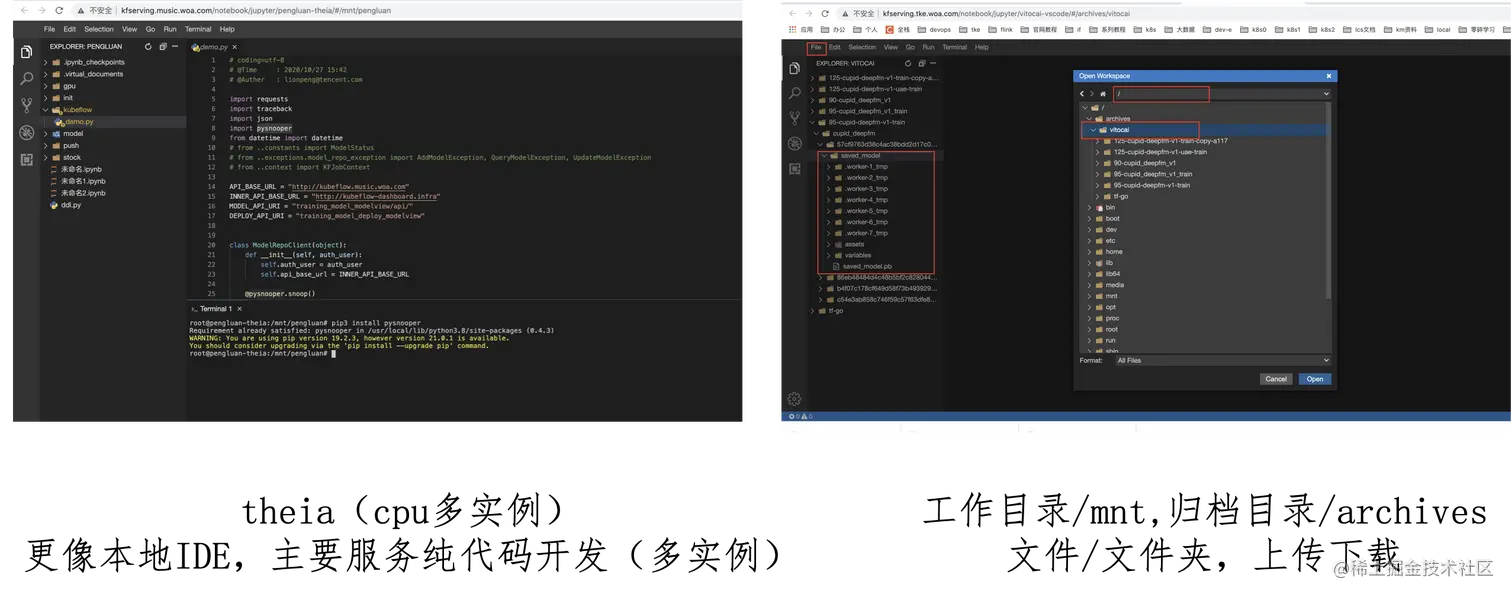
Task: Go back in left browser window
Action: tap(23, 10)
